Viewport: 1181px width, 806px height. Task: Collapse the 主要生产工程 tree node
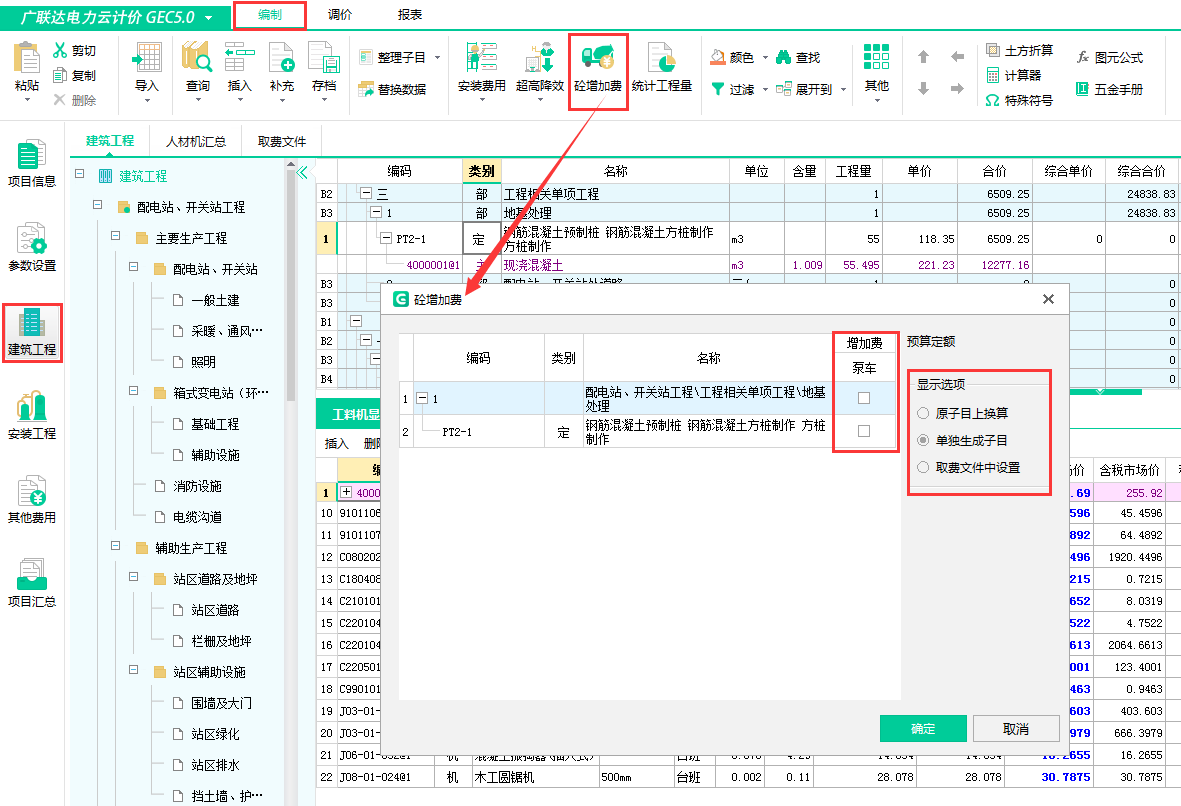(x=116, y=238)
